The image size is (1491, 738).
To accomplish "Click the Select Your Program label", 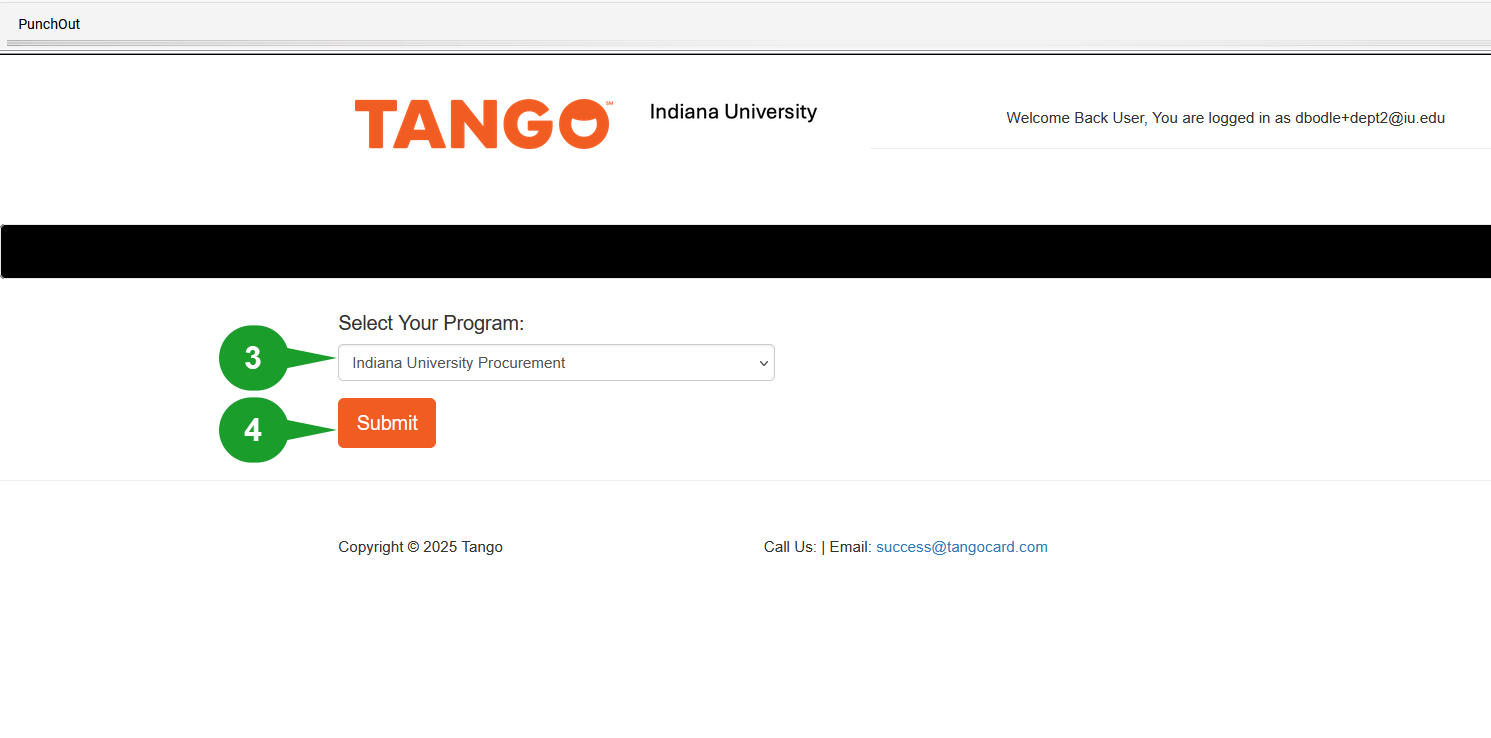I will point(431,322).
